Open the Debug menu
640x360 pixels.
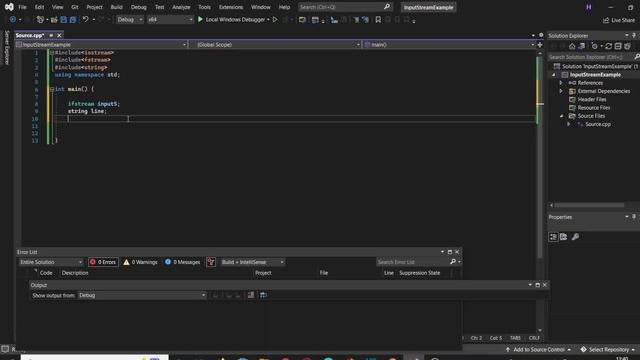point(138,7)
